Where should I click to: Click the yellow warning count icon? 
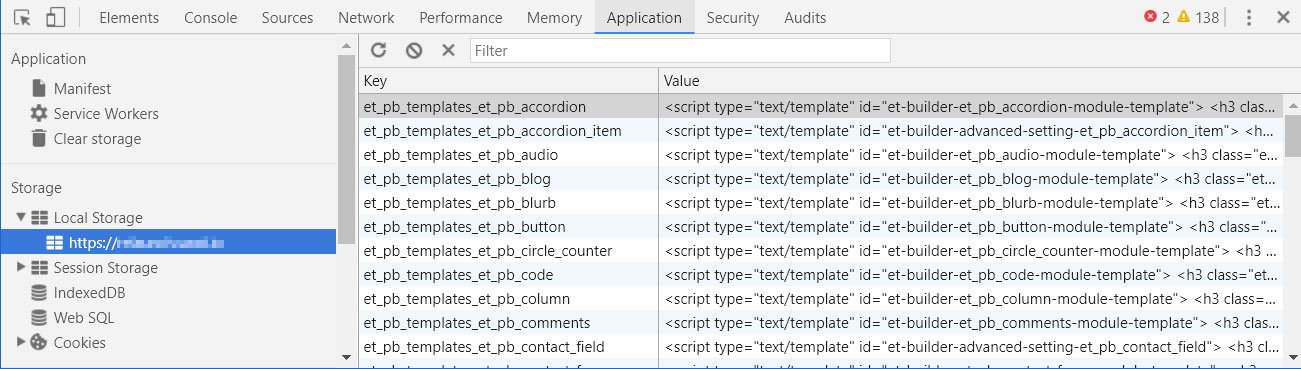coord(1183,17)
